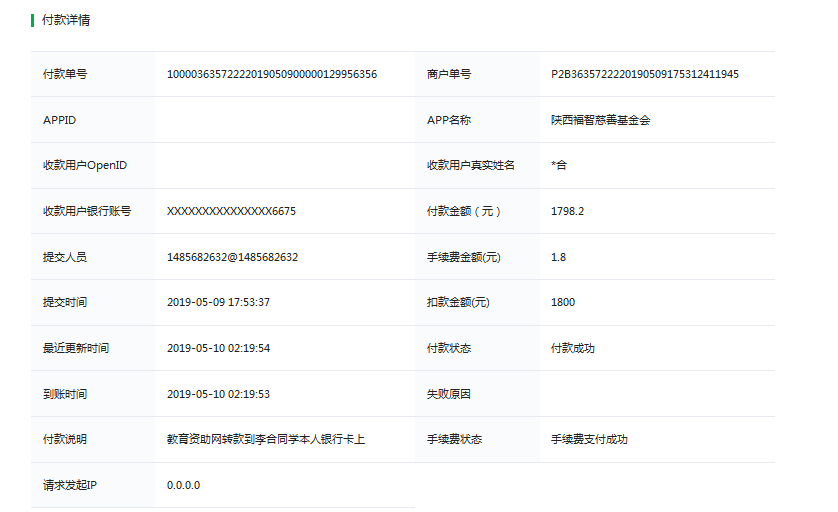Viewport: 838px width, 512px height.
Task: Select payment number 1000036357222201905090000129956356
Action: coord(271,74)
